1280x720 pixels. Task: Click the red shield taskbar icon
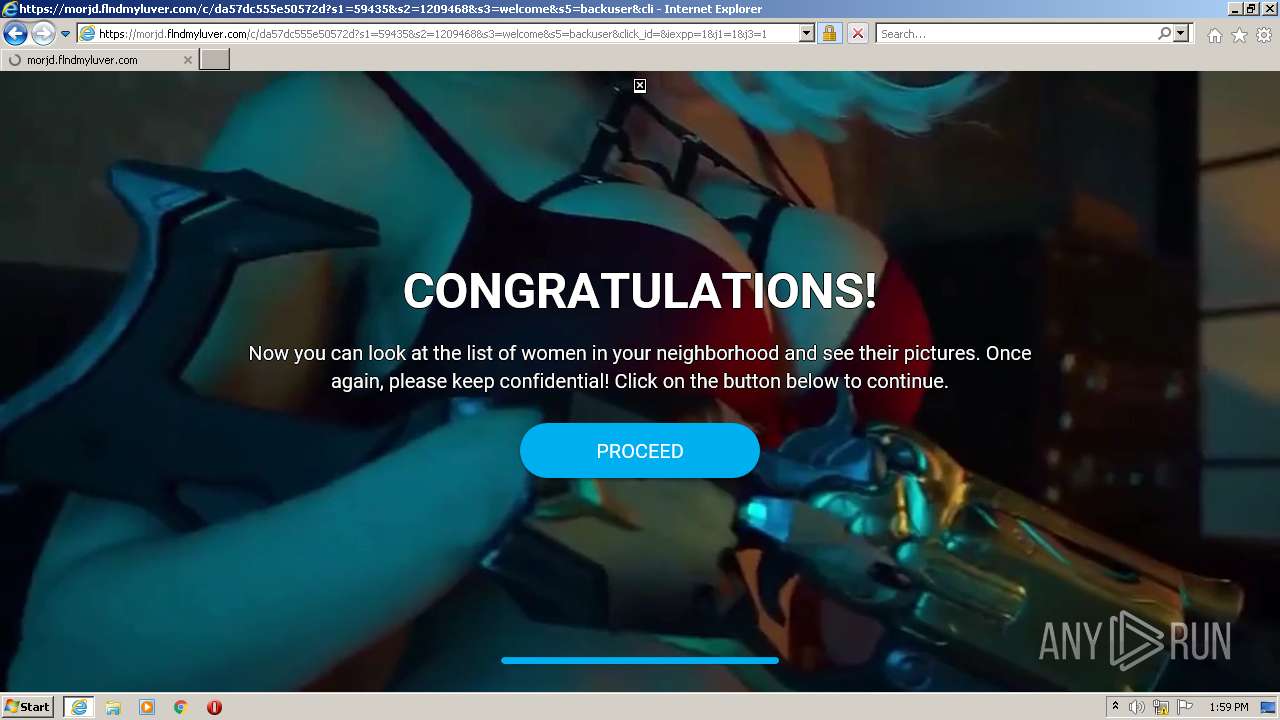pos(214,707)
